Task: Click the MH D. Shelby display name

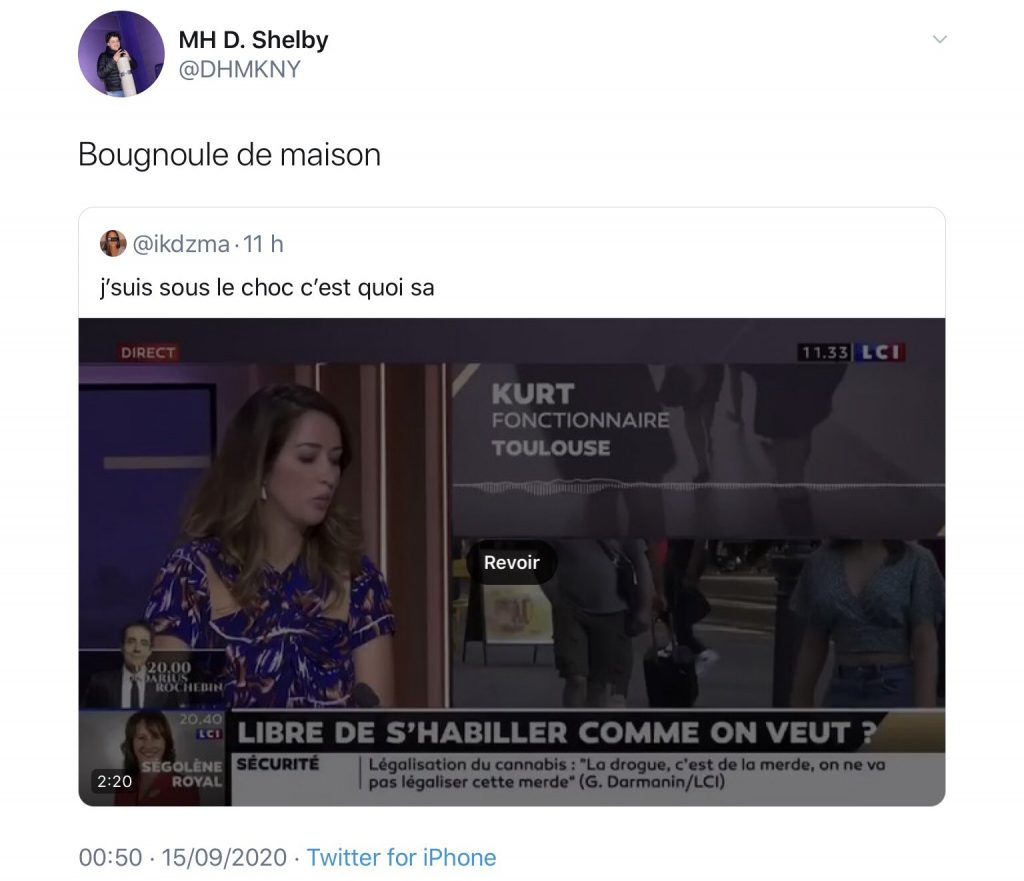Action: (x=253, y=40)
